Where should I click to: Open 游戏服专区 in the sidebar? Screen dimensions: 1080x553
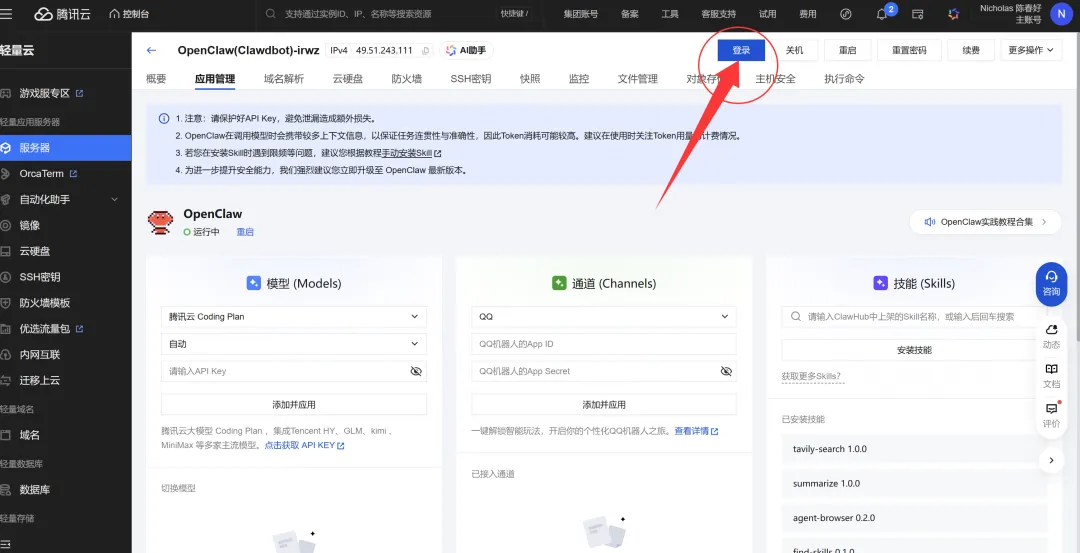(x=45, y=93)
